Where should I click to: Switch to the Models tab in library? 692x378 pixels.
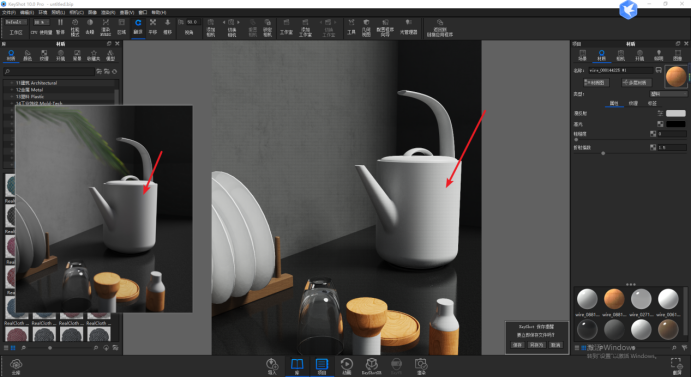click(110, 55)
